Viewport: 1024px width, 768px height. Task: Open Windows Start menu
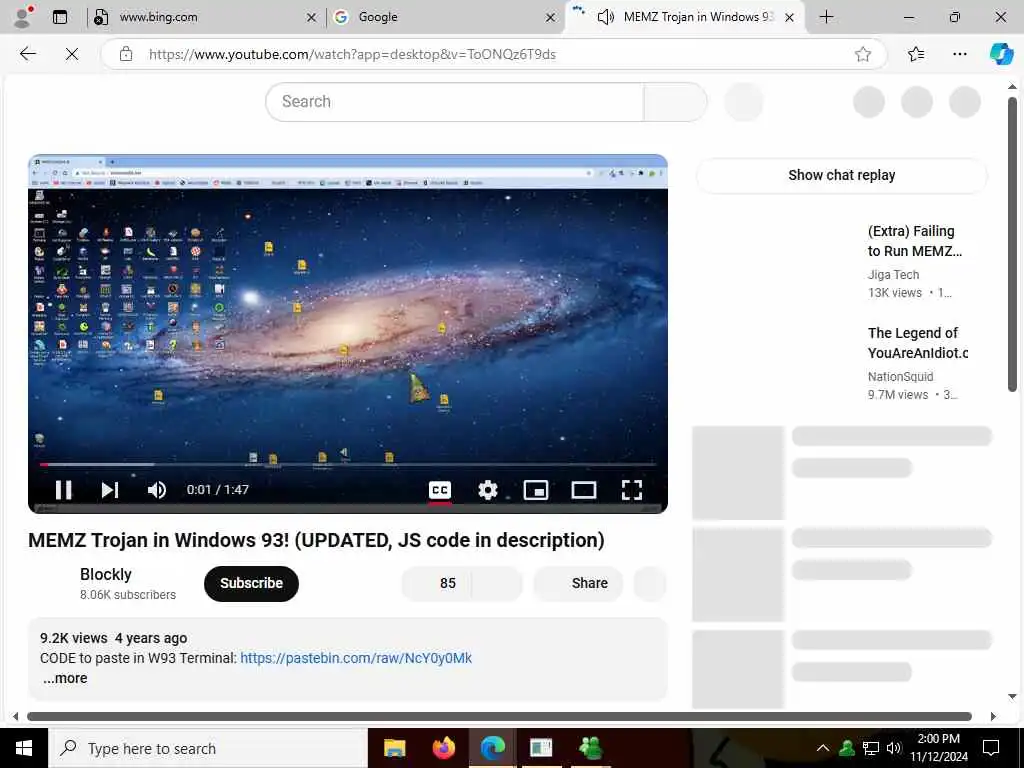pyautogui.click(x=24, y=748)
